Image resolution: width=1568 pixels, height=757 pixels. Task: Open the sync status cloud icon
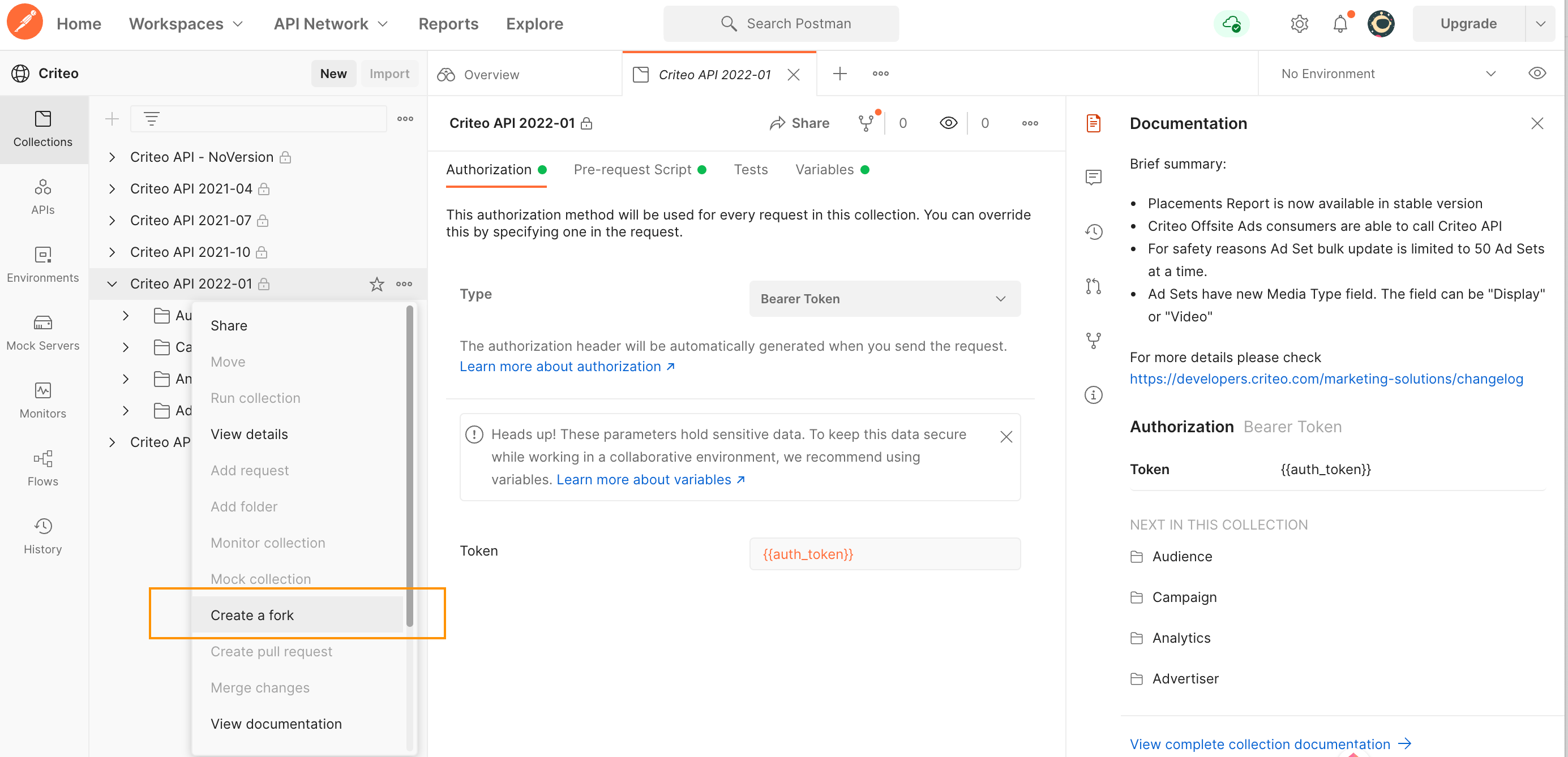(1231, 24)
